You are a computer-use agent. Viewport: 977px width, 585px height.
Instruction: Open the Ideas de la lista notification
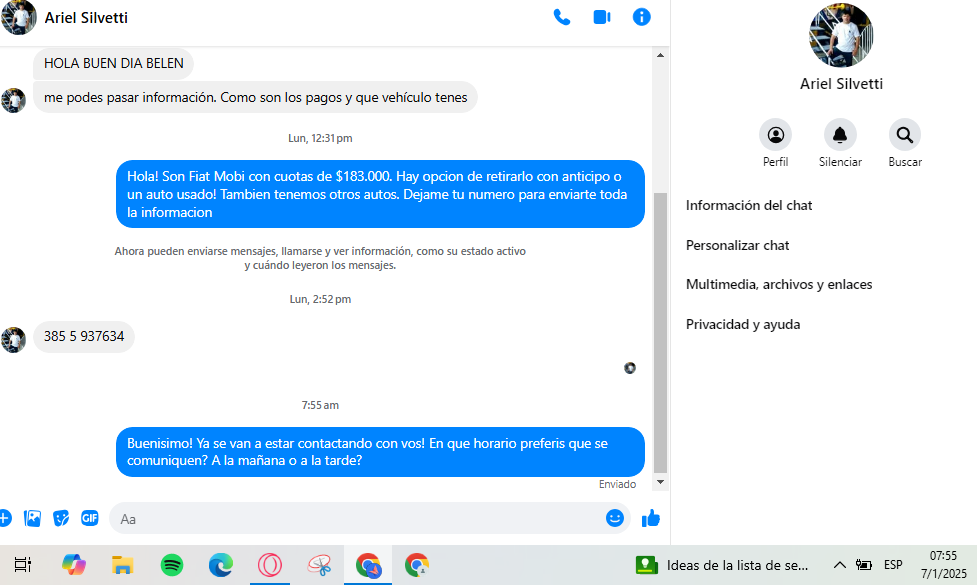tap(722, 565)
